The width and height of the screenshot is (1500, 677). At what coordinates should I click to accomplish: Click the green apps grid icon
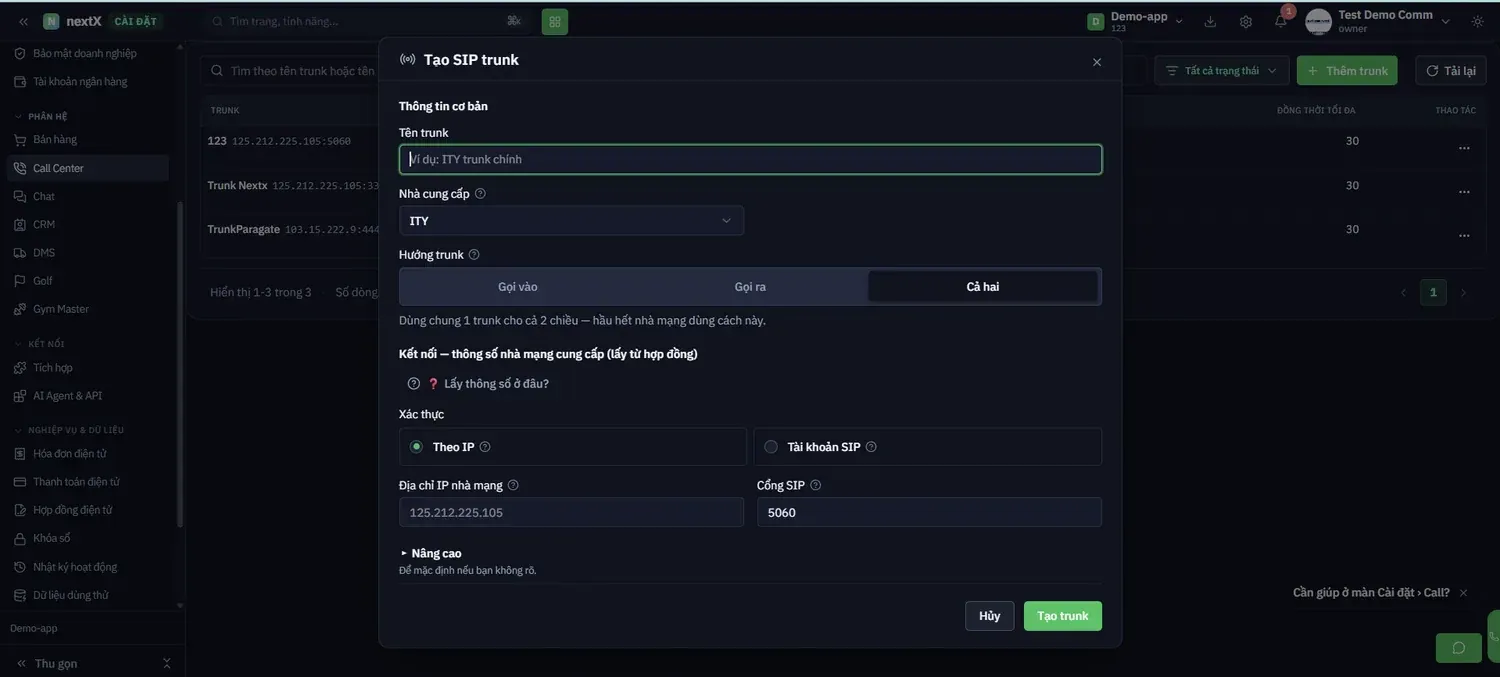coord(555,21)
